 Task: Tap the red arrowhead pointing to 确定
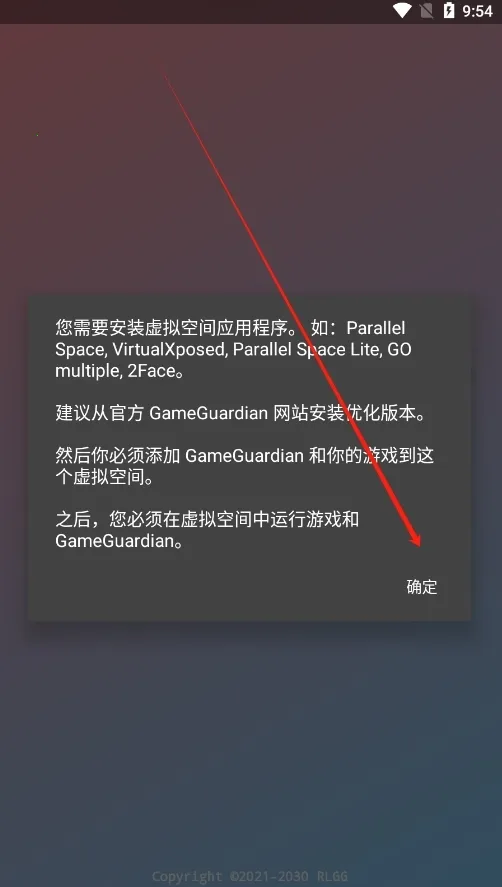click(415, 538)
